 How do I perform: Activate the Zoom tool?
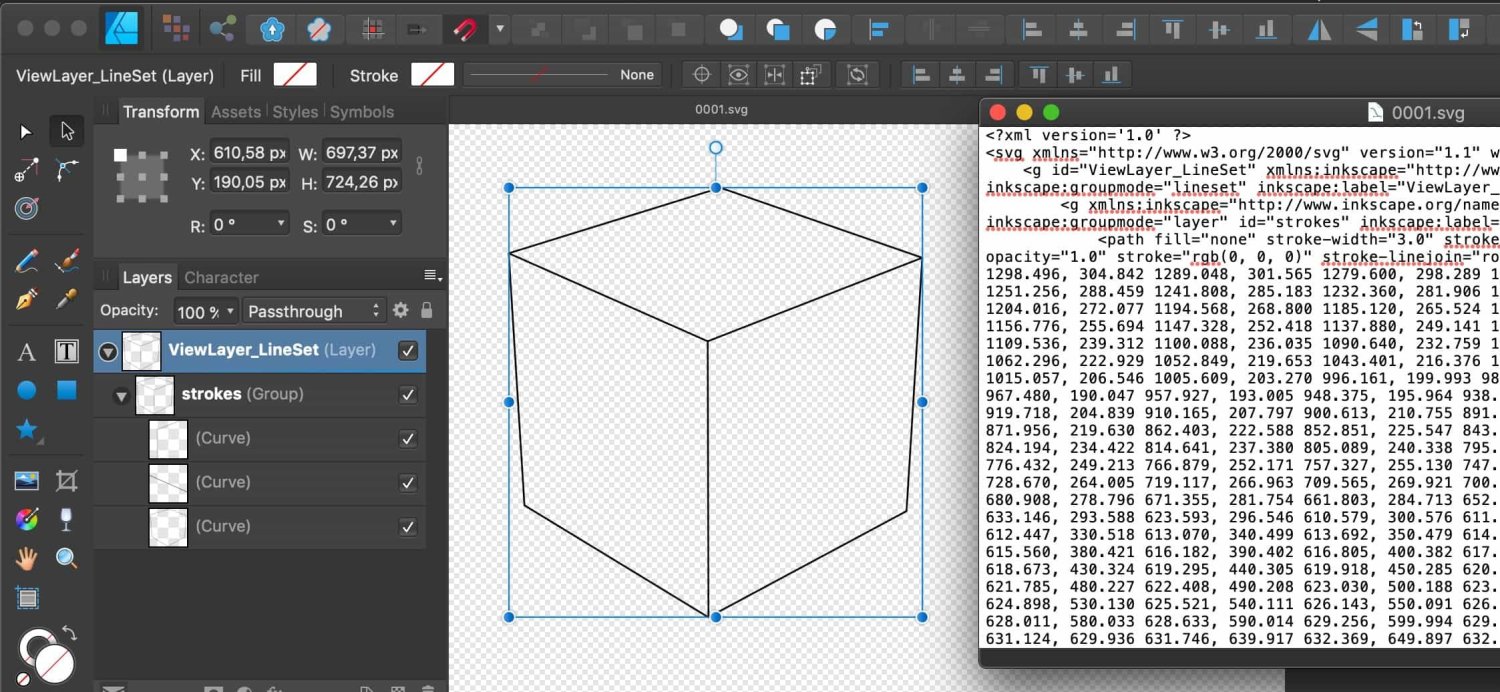66,558
